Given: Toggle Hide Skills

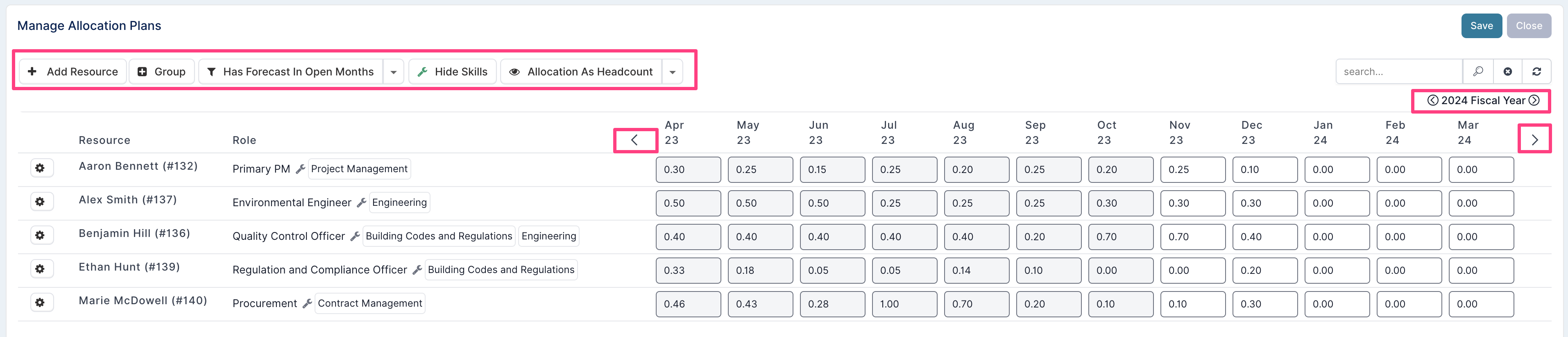Looking at the screenshot, I should [x=452, y=72].
